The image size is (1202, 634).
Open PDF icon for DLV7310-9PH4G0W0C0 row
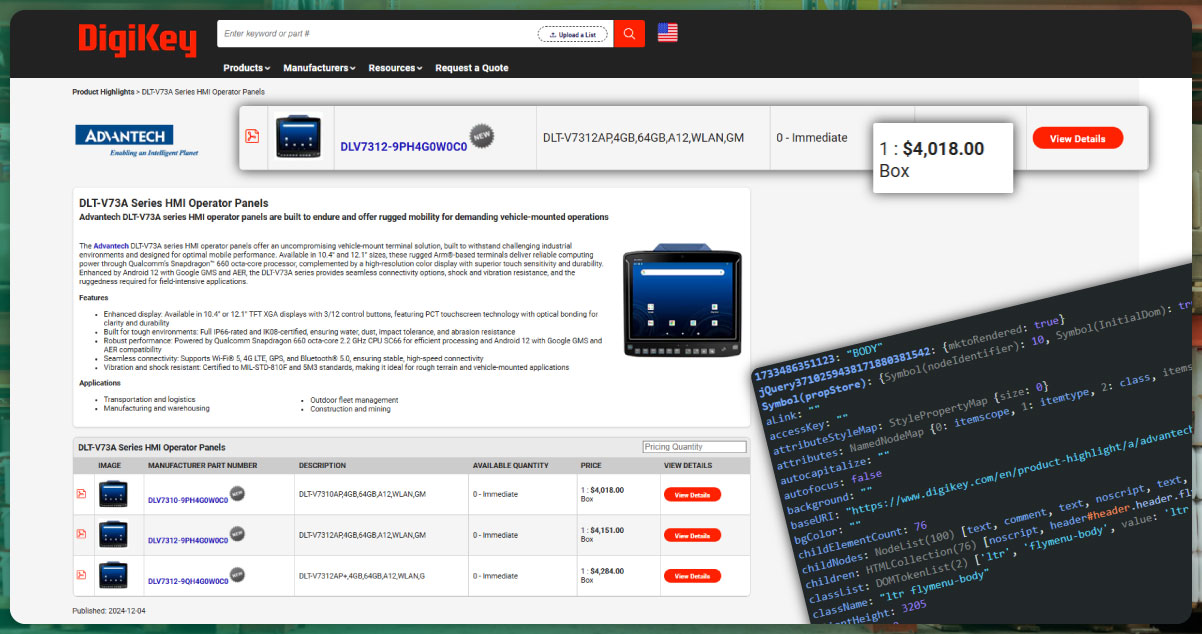[x=81, y=494]
